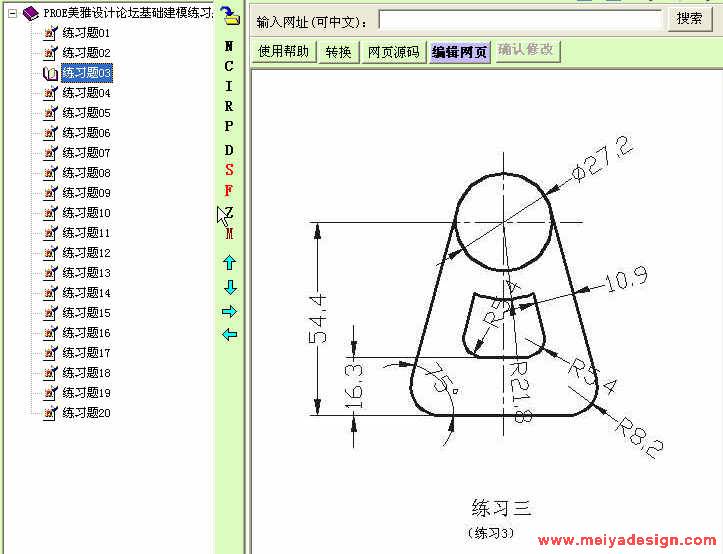Click the page icon beside 练习题10
The width and height of the screenshot is (723, 554).
coord(50,213)
